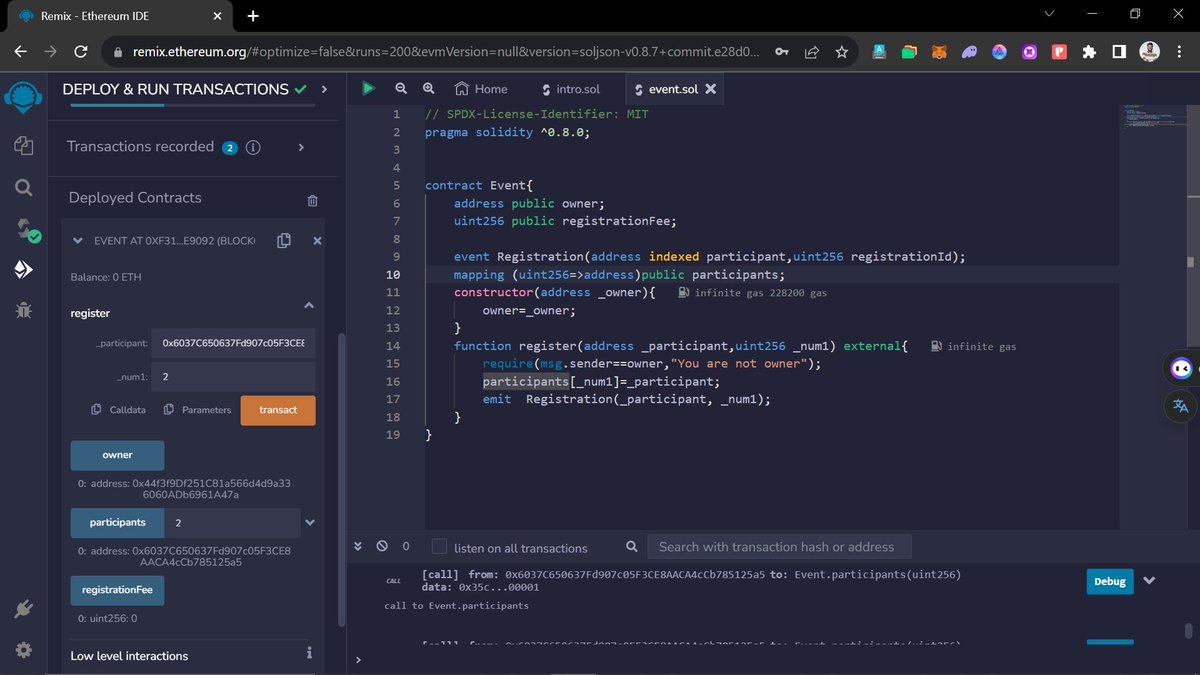The height and width of the screenshot is (675, 1200).
Task: Open the Chrome tab search dropdown
Action: pyautogui.click(x=1048, y=15)
